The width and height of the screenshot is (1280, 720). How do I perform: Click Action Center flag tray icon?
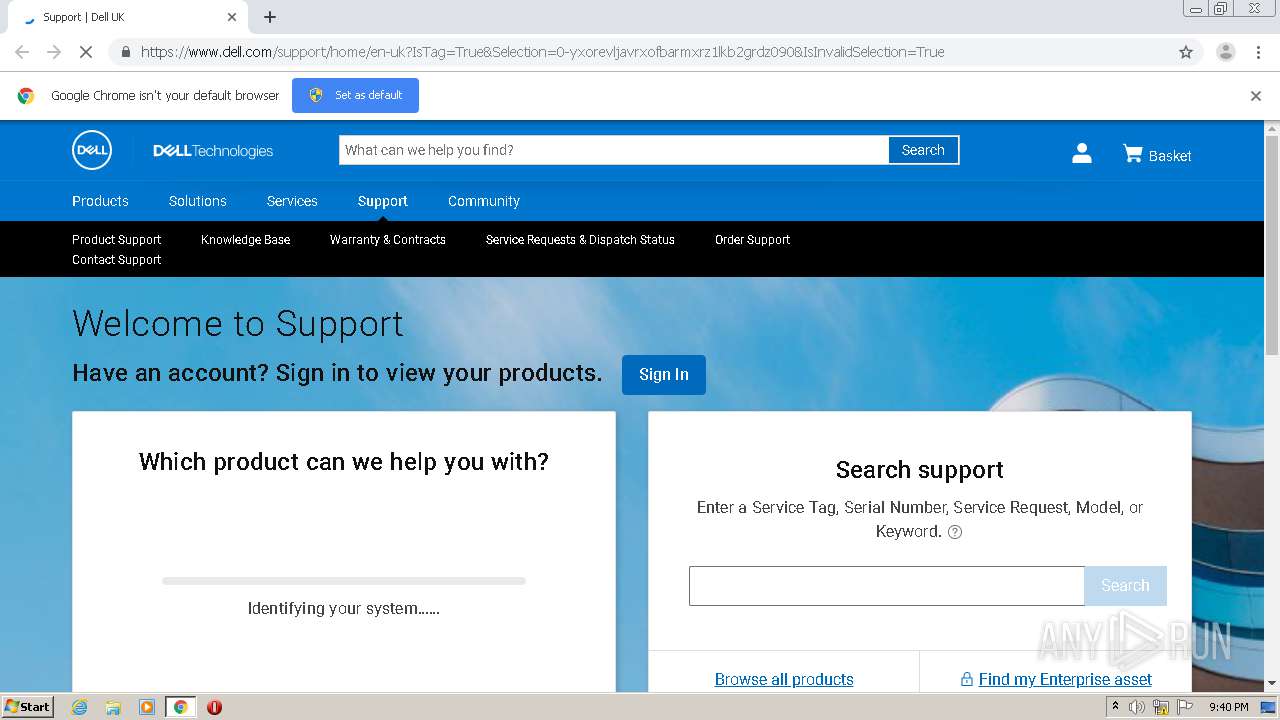(1185, 707)
